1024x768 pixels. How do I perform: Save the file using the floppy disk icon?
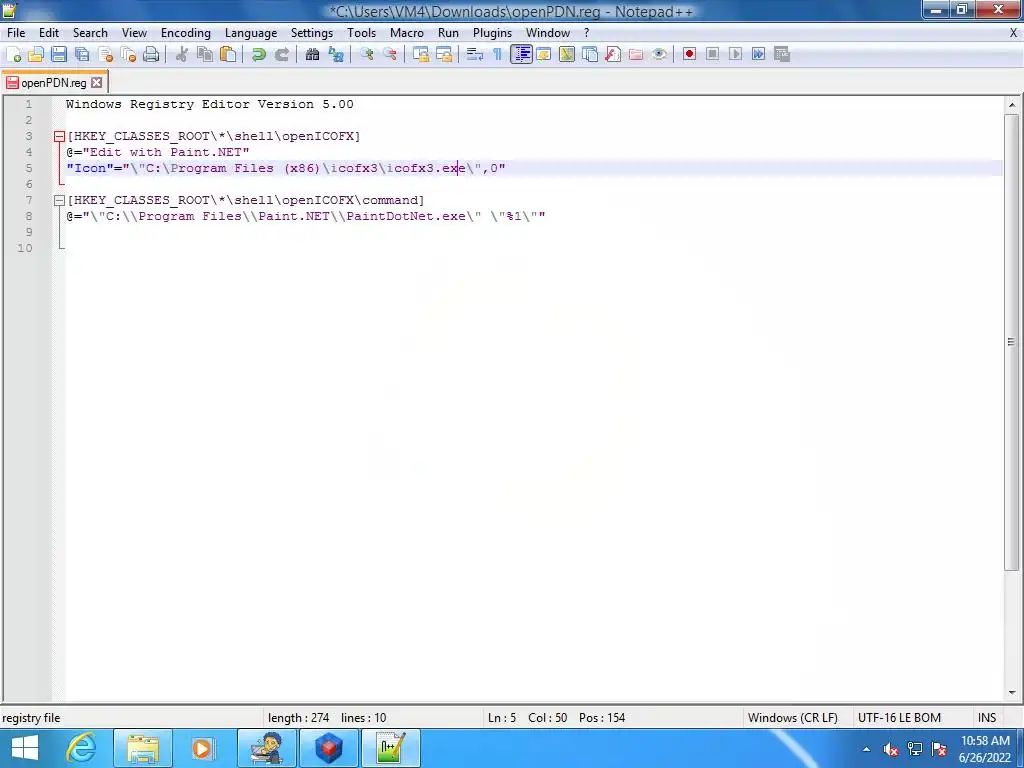pos(59,54)
